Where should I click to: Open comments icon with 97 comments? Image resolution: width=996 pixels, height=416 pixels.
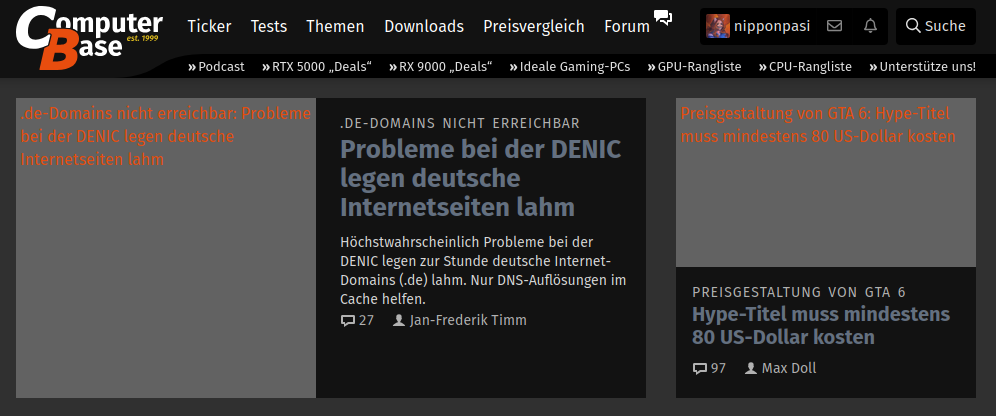pos(699,368)
